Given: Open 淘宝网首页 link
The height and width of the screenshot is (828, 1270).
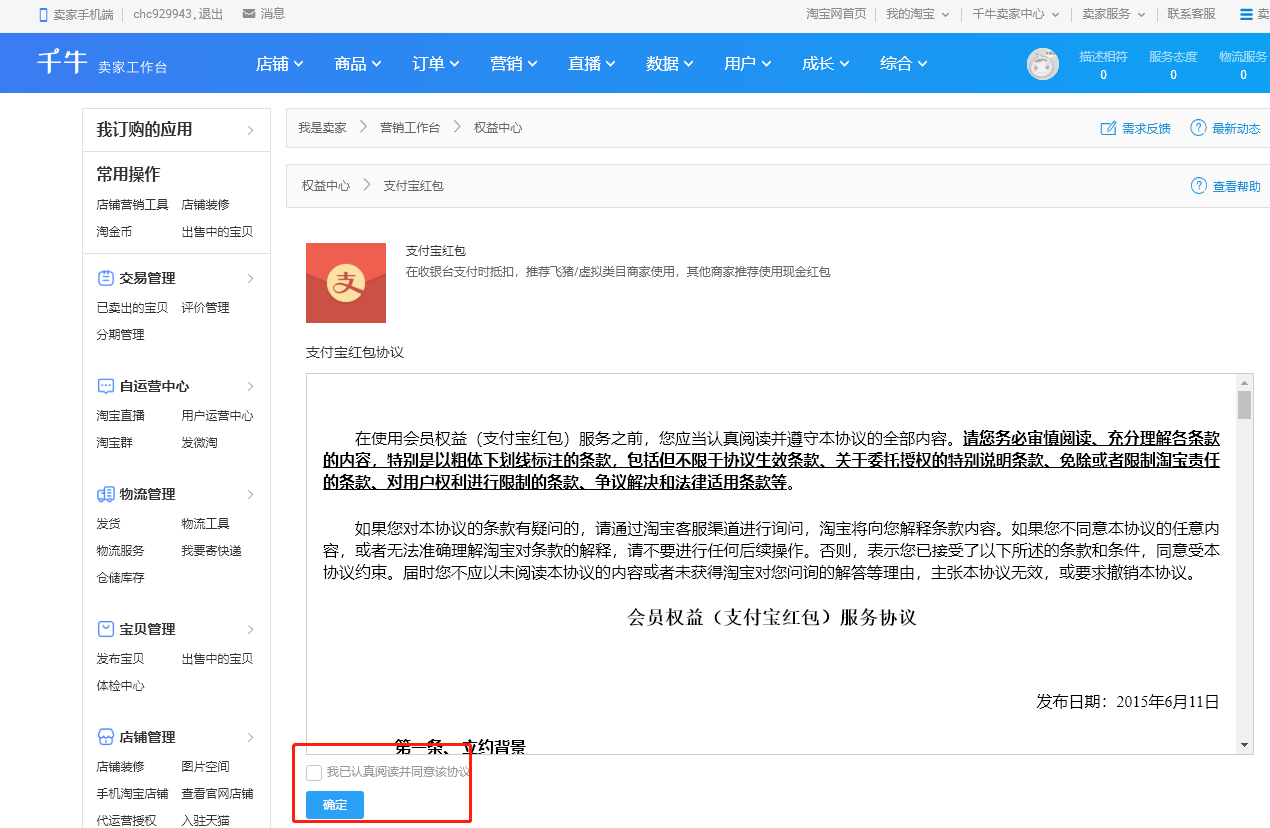Looking at the screenshot, I should pyautogui.click(x=837, y=14).
